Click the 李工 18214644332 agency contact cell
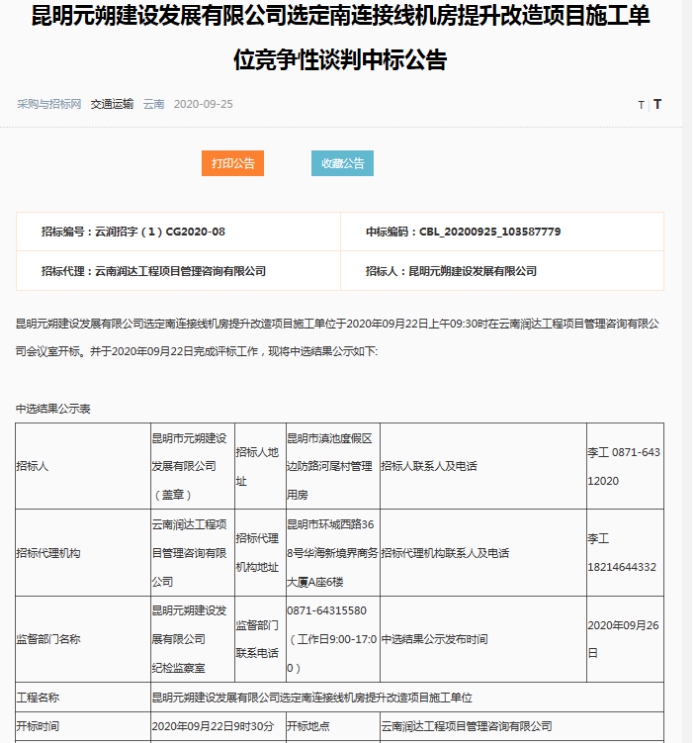 tap(622, 553)
